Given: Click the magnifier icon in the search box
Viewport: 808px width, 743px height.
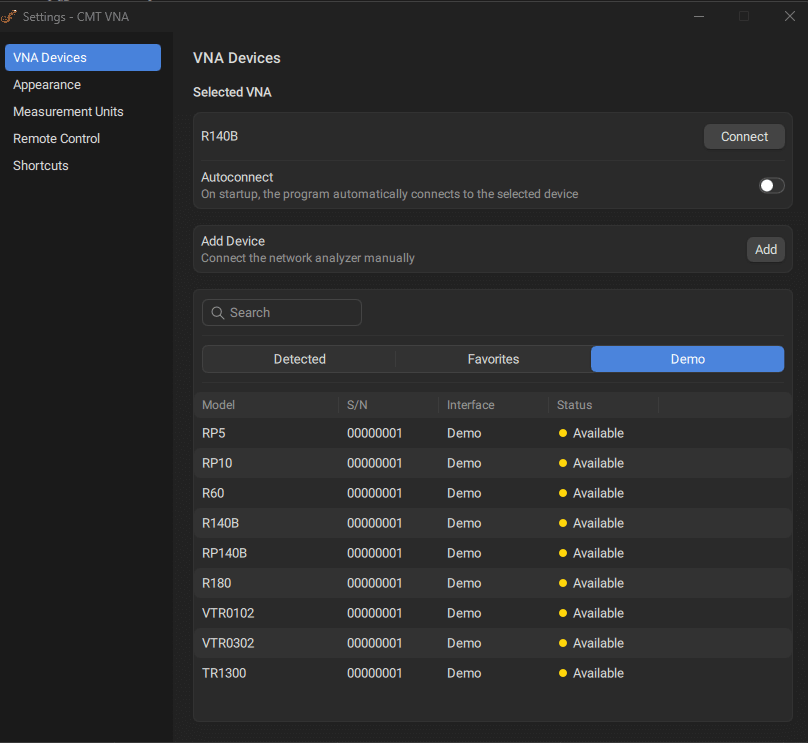Looking at the screenshot, I should click(217, 313).
